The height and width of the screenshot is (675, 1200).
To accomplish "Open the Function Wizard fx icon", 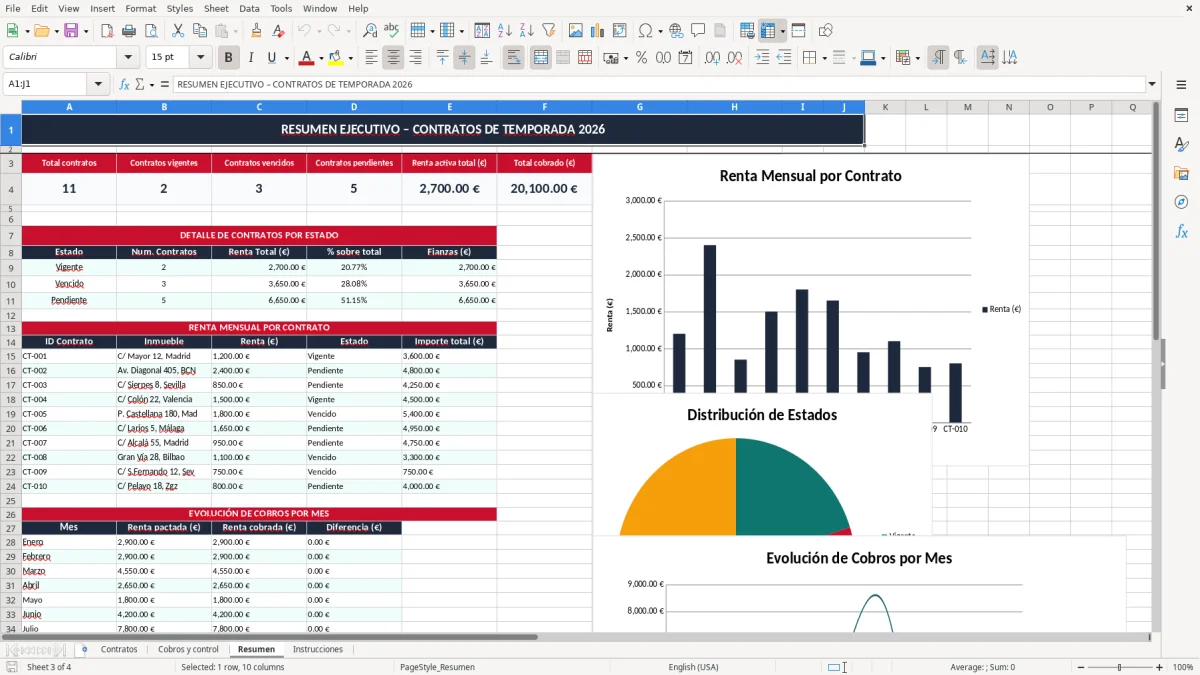I will pyautogui.click(x=125, y=85).
